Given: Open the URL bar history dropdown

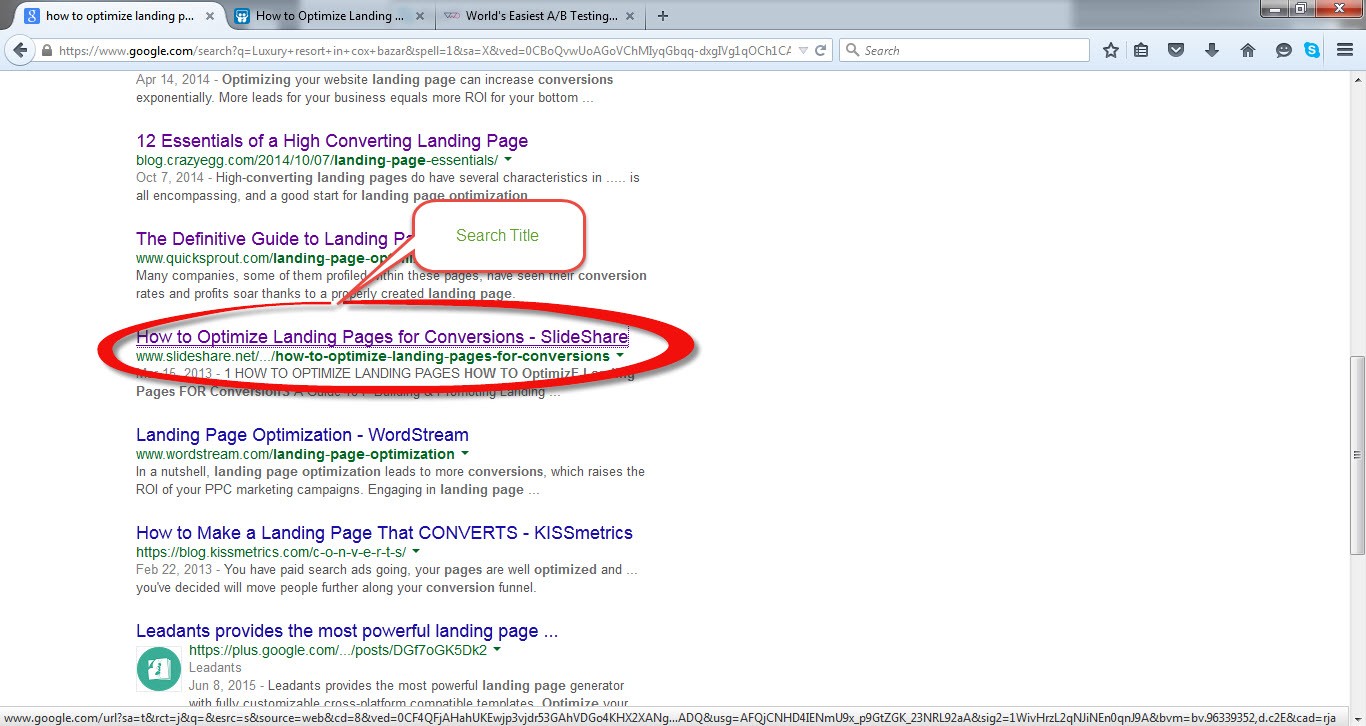Looking at the screenshot, I should tap(801, 50).
